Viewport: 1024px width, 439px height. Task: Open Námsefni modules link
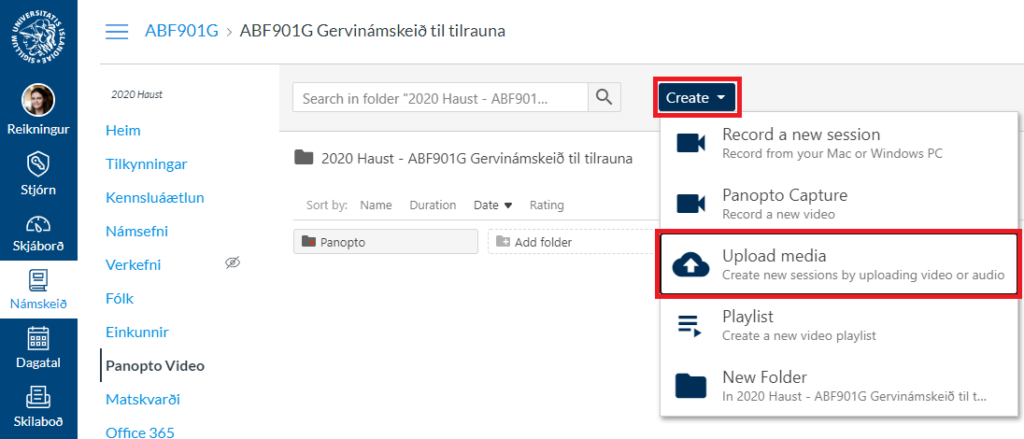coord(136,231)
